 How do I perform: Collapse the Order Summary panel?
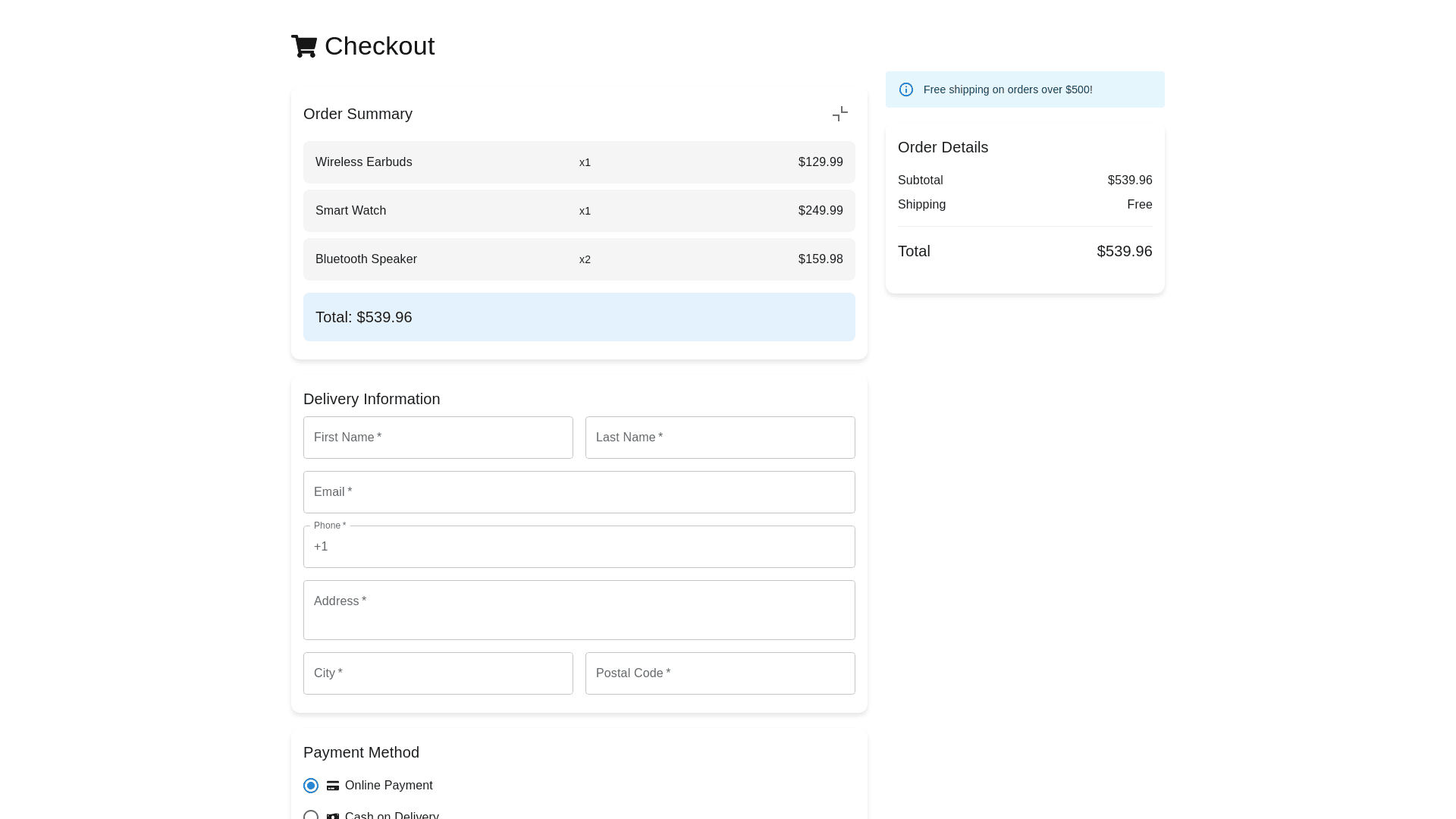click(839, 114)
